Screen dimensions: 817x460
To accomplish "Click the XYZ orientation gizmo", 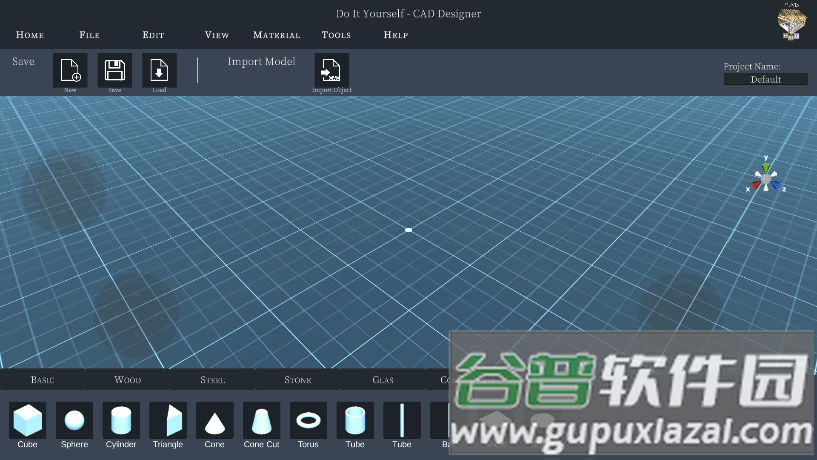I will (766, 177).
